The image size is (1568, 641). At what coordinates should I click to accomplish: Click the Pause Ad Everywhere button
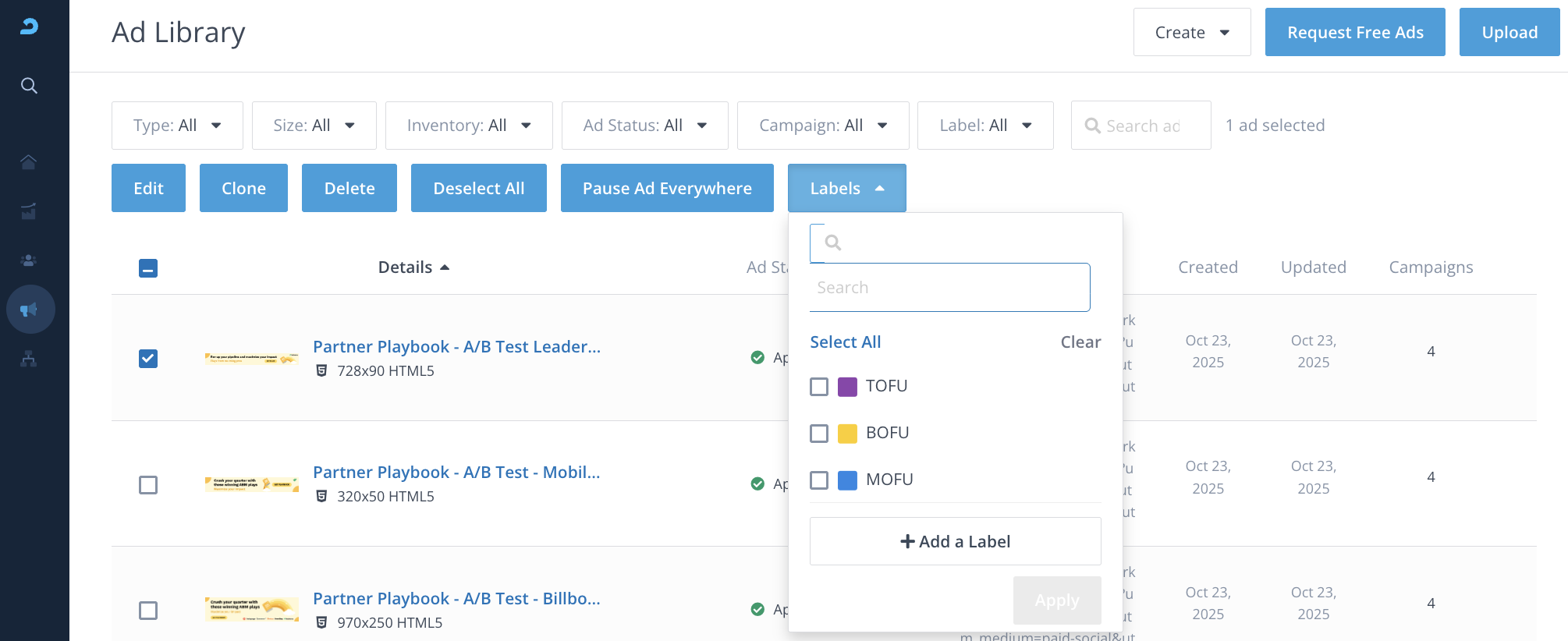tap(667, 189)
